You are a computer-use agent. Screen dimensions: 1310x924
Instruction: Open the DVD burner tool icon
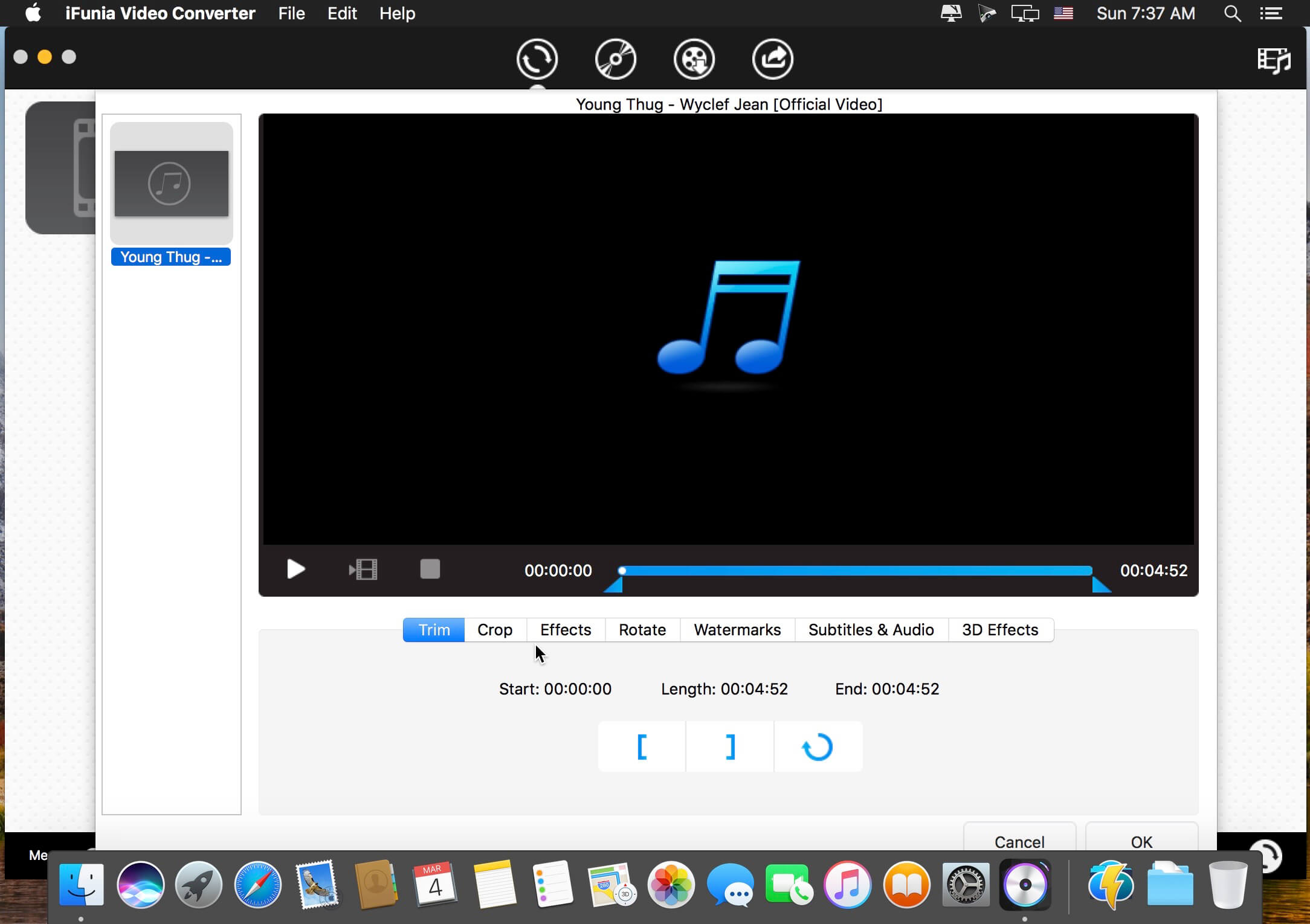tap(615, 59)
